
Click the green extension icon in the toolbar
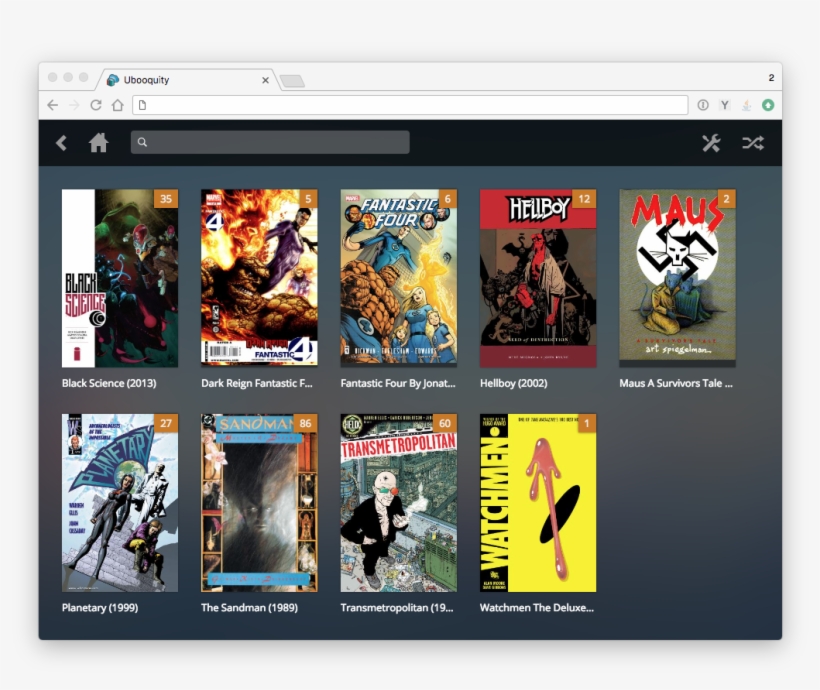point(766,103)
